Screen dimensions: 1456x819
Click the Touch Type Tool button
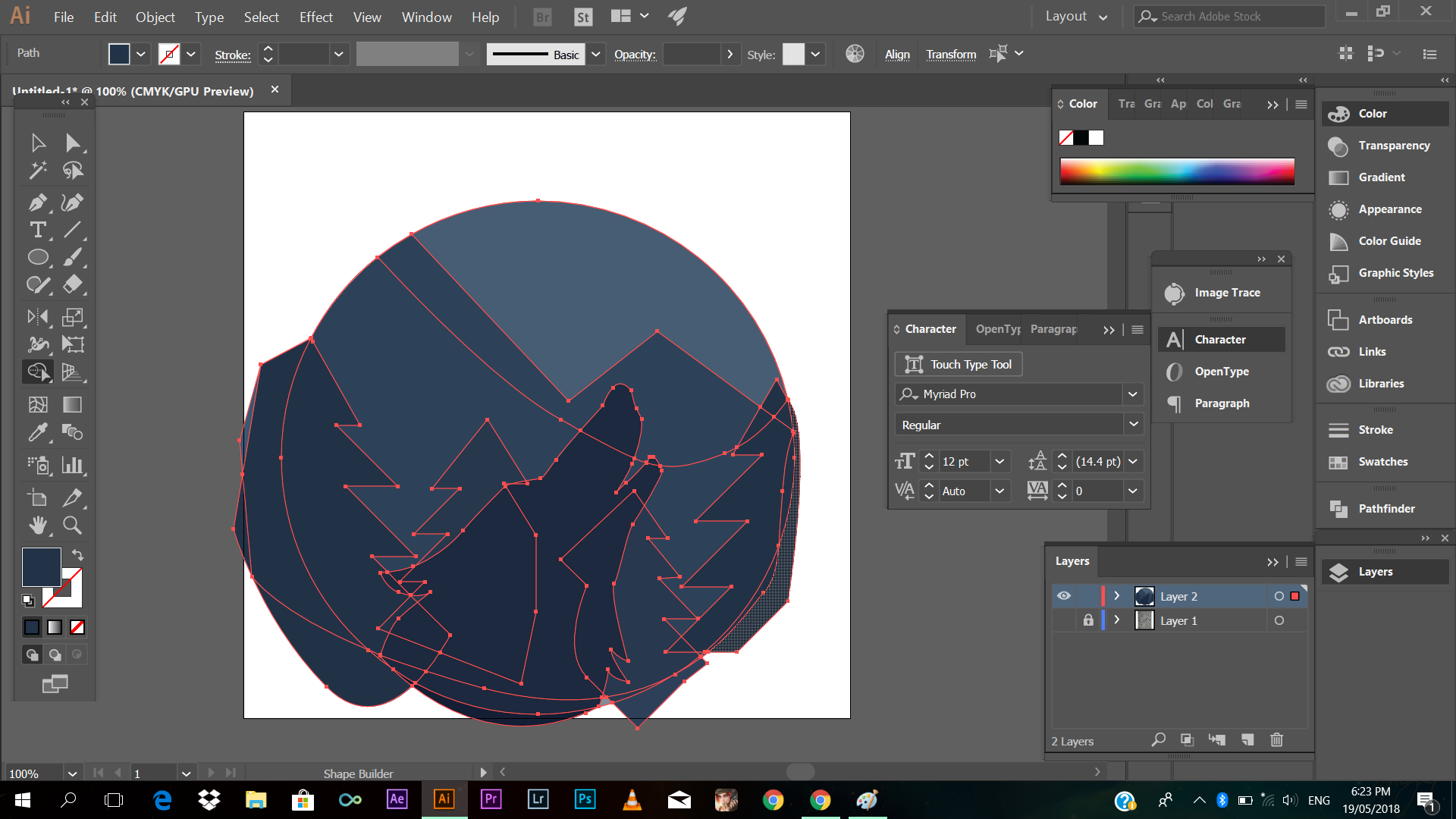coord(959,365)
